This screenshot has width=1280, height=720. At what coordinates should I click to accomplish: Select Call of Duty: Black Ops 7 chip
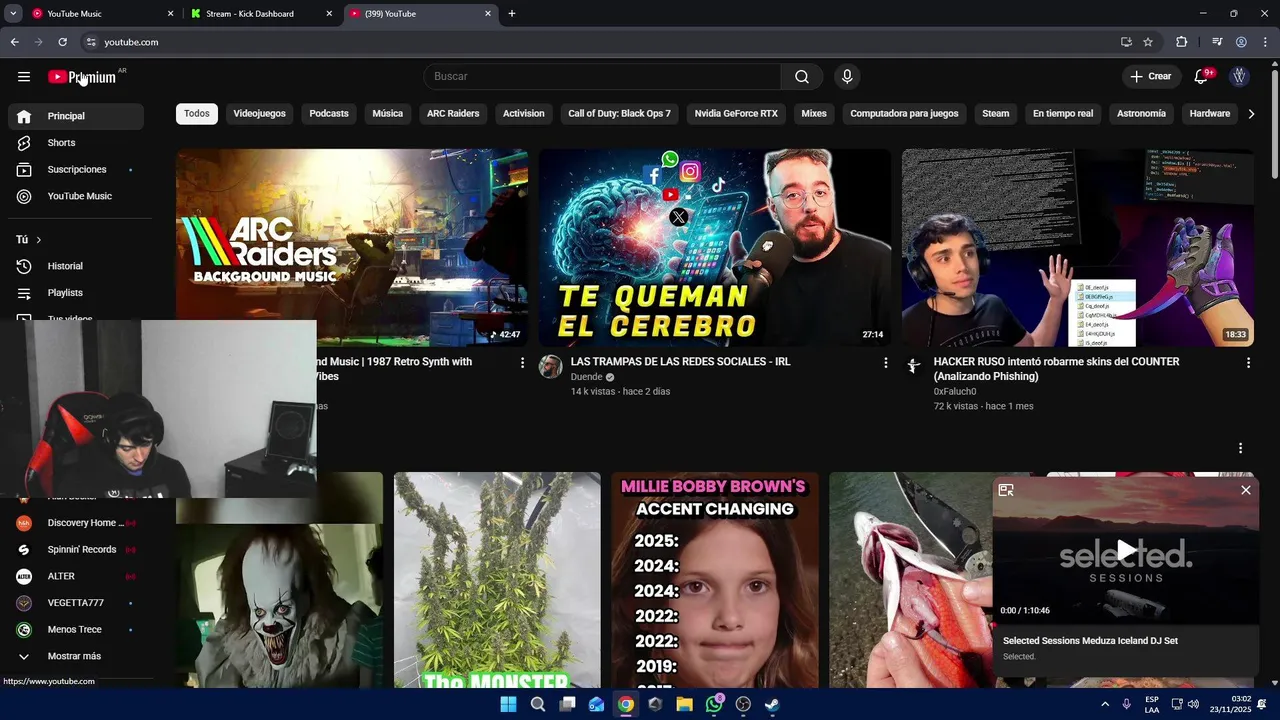pyautogui.click(x=620, y=113)
